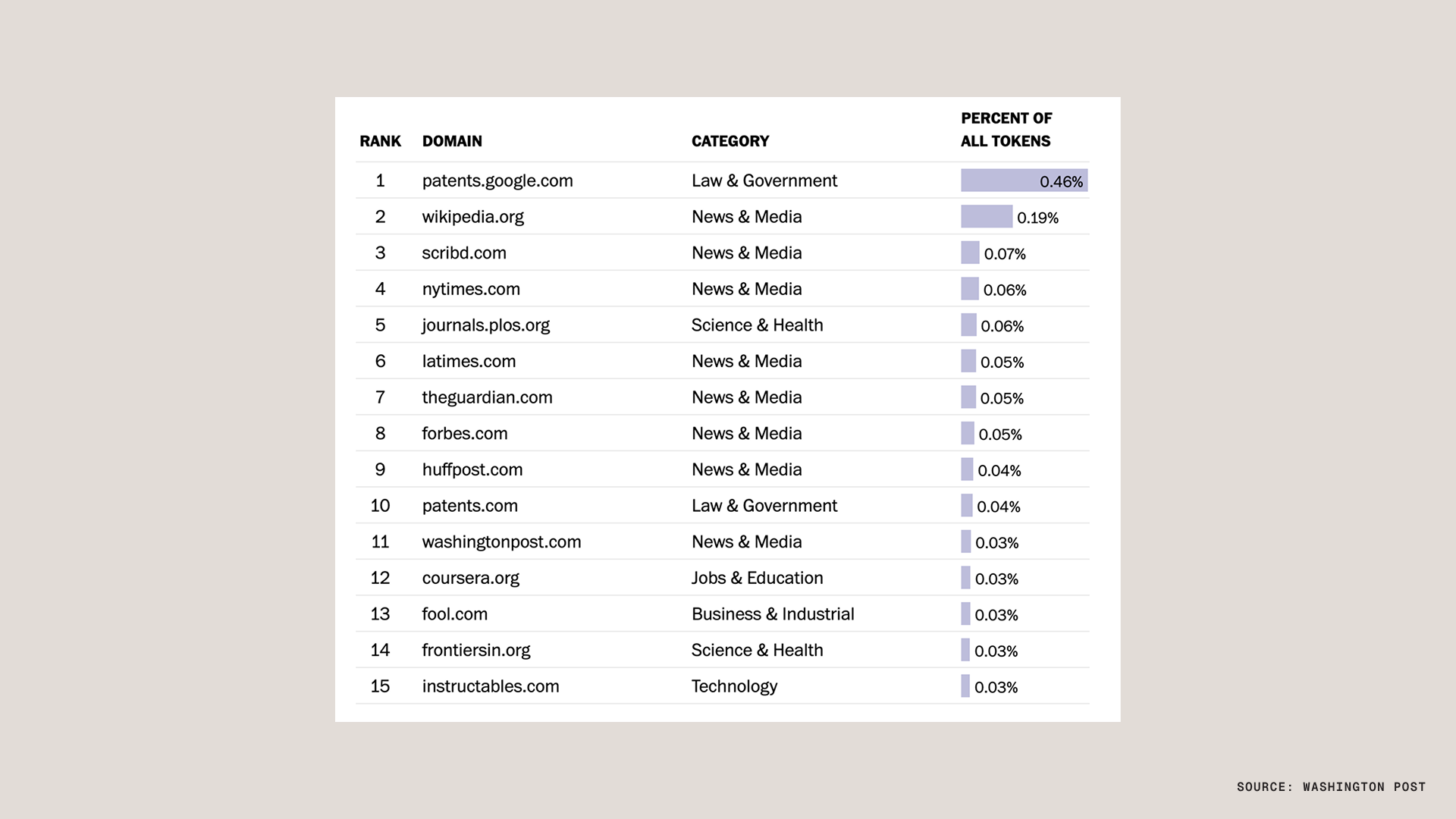The image size is (1456, 819).
Task: Click the 0.19% bar for wikipedia.org
Action: click(986, 217)
